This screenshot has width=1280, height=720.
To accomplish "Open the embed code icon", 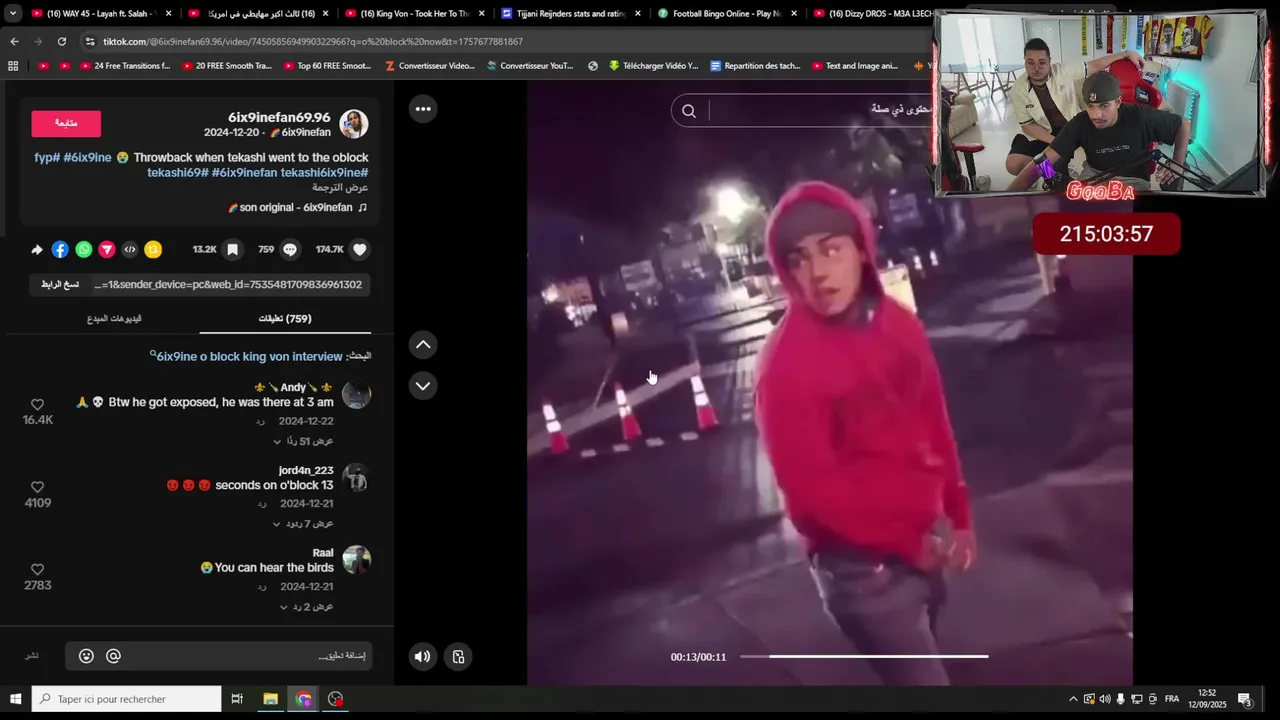I will (129, 249).
